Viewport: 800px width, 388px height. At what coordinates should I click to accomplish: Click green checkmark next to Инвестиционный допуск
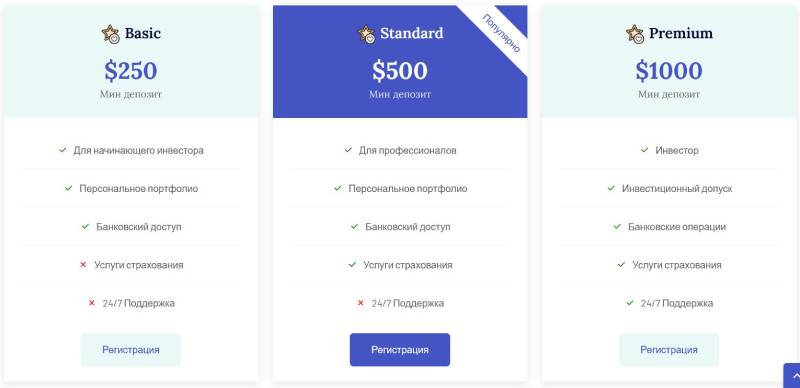[611, 188]
